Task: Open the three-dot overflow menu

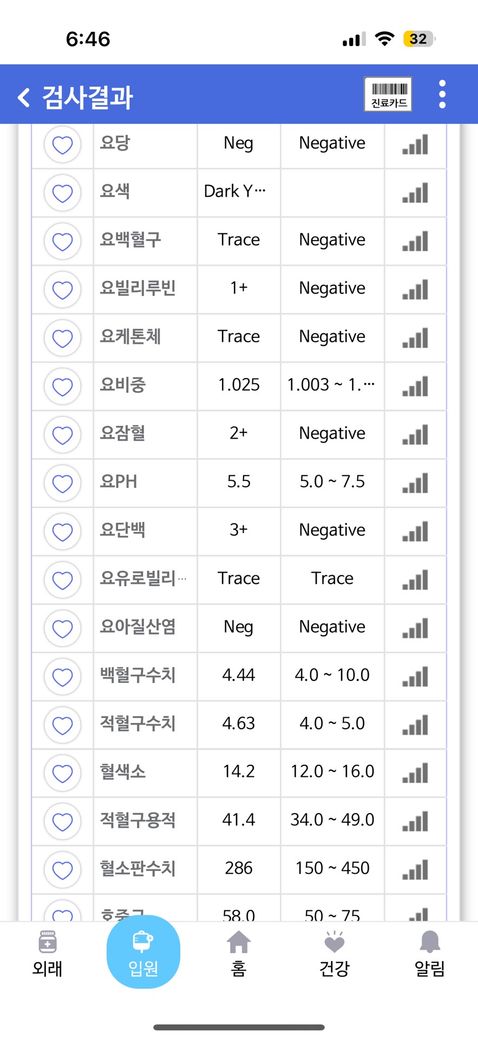Action: tap(442, 94)
